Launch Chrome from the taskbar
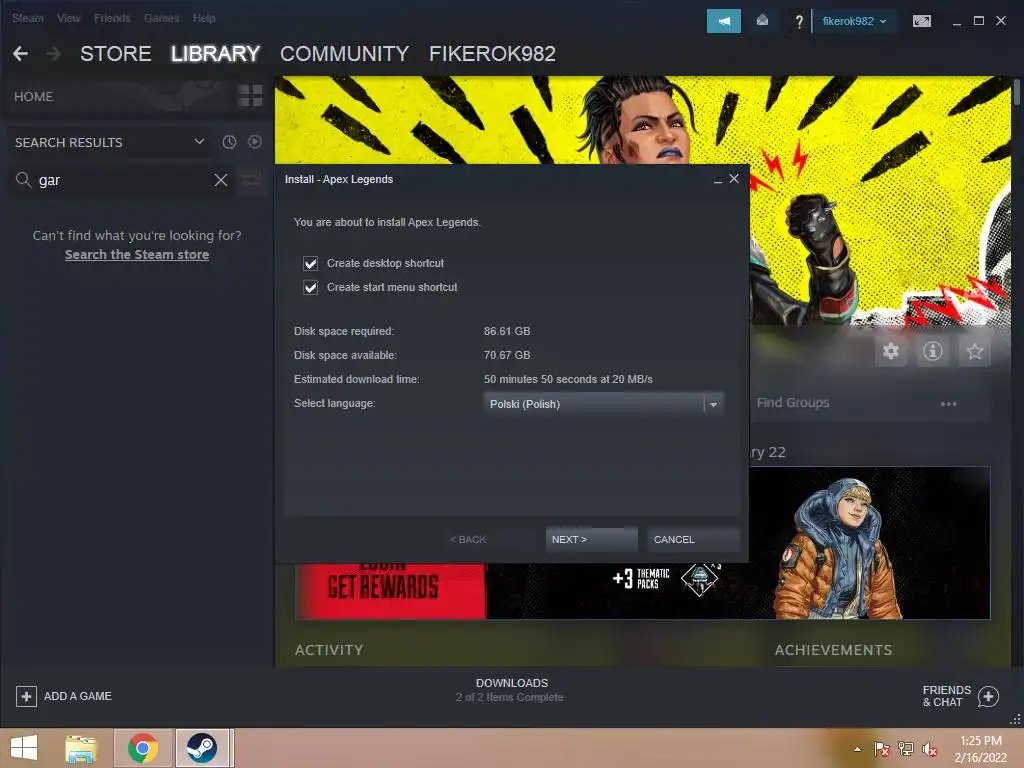Viewport: 1024px width, 768px height. point(143,748)
